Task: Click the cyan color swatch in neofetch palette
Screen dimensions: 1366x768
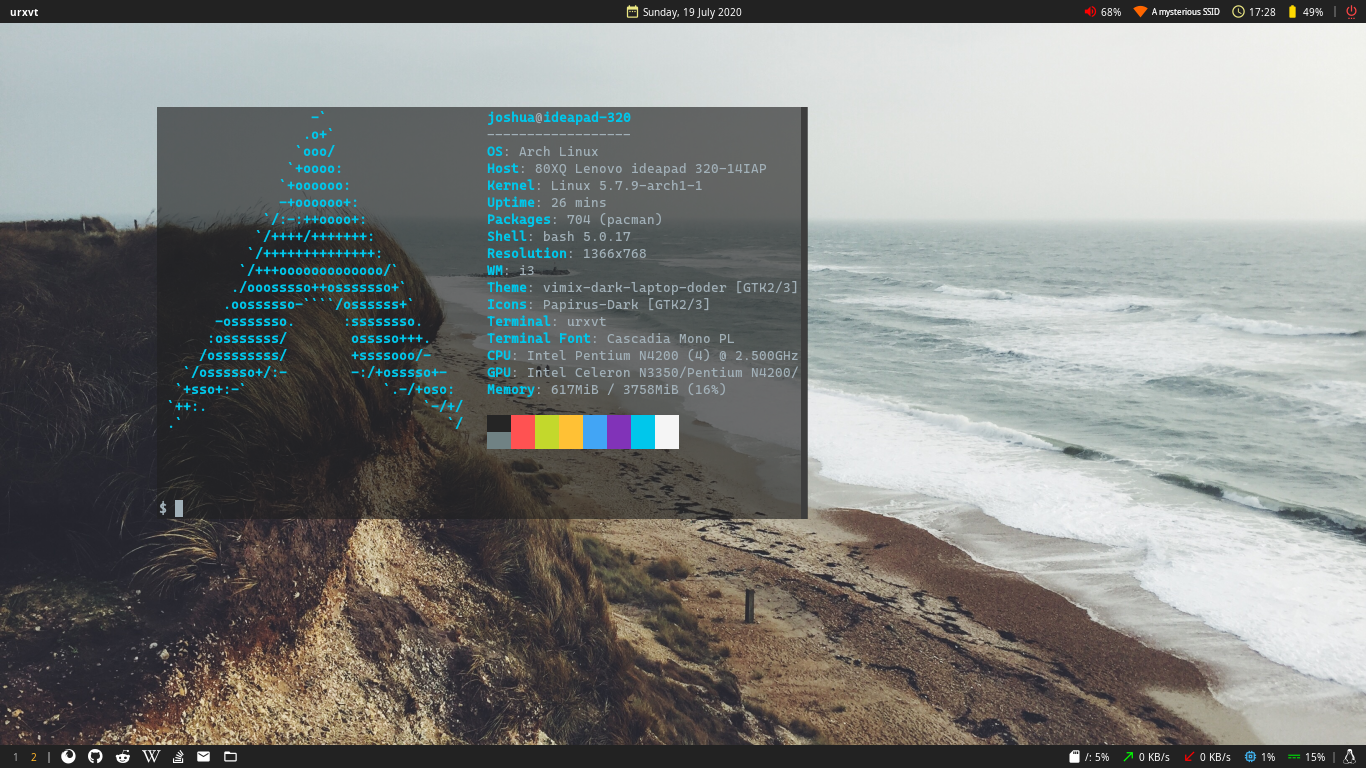Action: point(643,432)
